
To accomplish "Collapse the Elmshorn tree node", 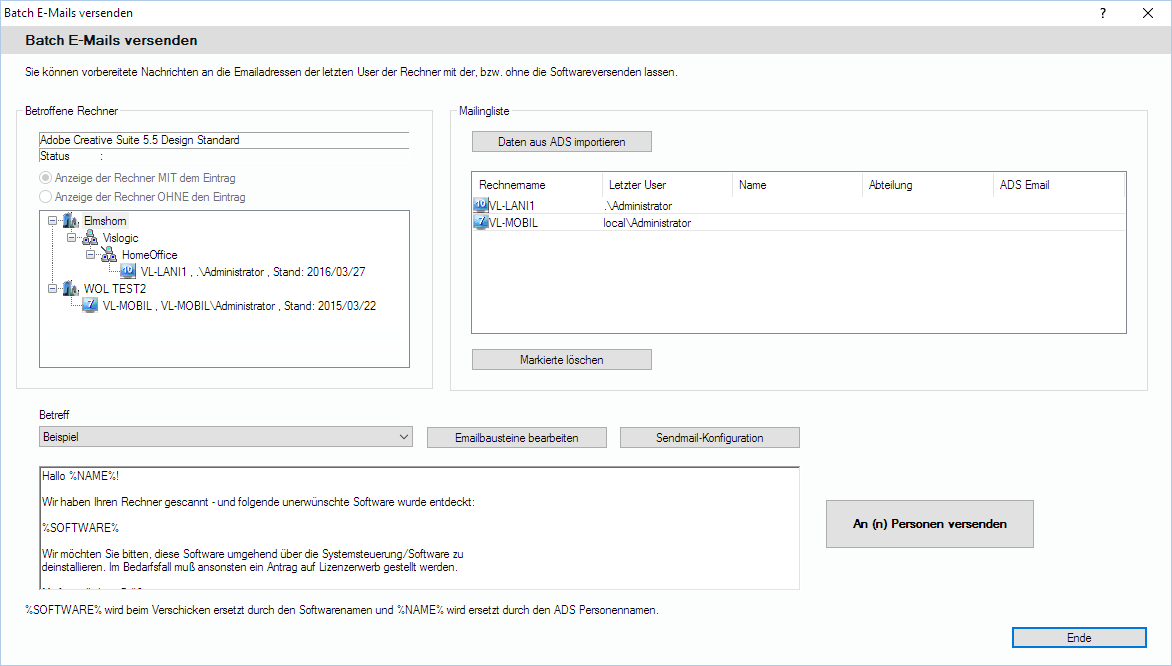I will [x=52, y=221].
